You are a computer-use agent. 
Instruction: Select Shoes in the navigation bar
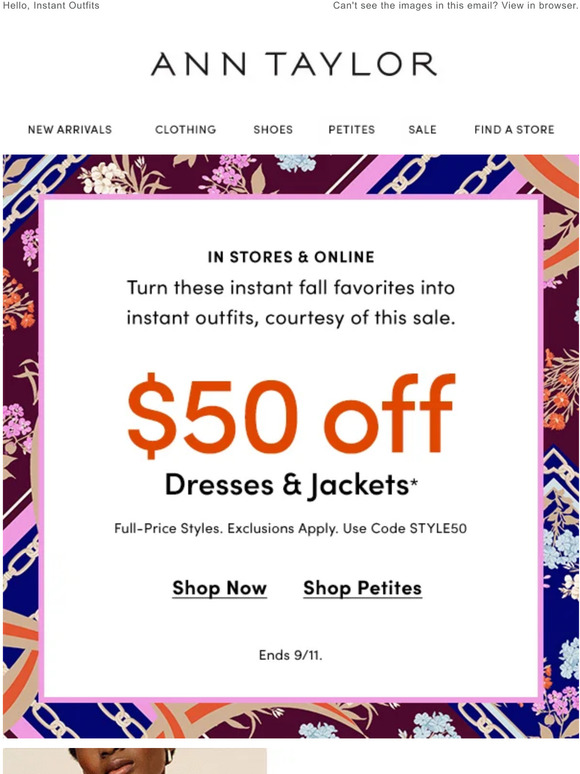click(x=273, y=129)
